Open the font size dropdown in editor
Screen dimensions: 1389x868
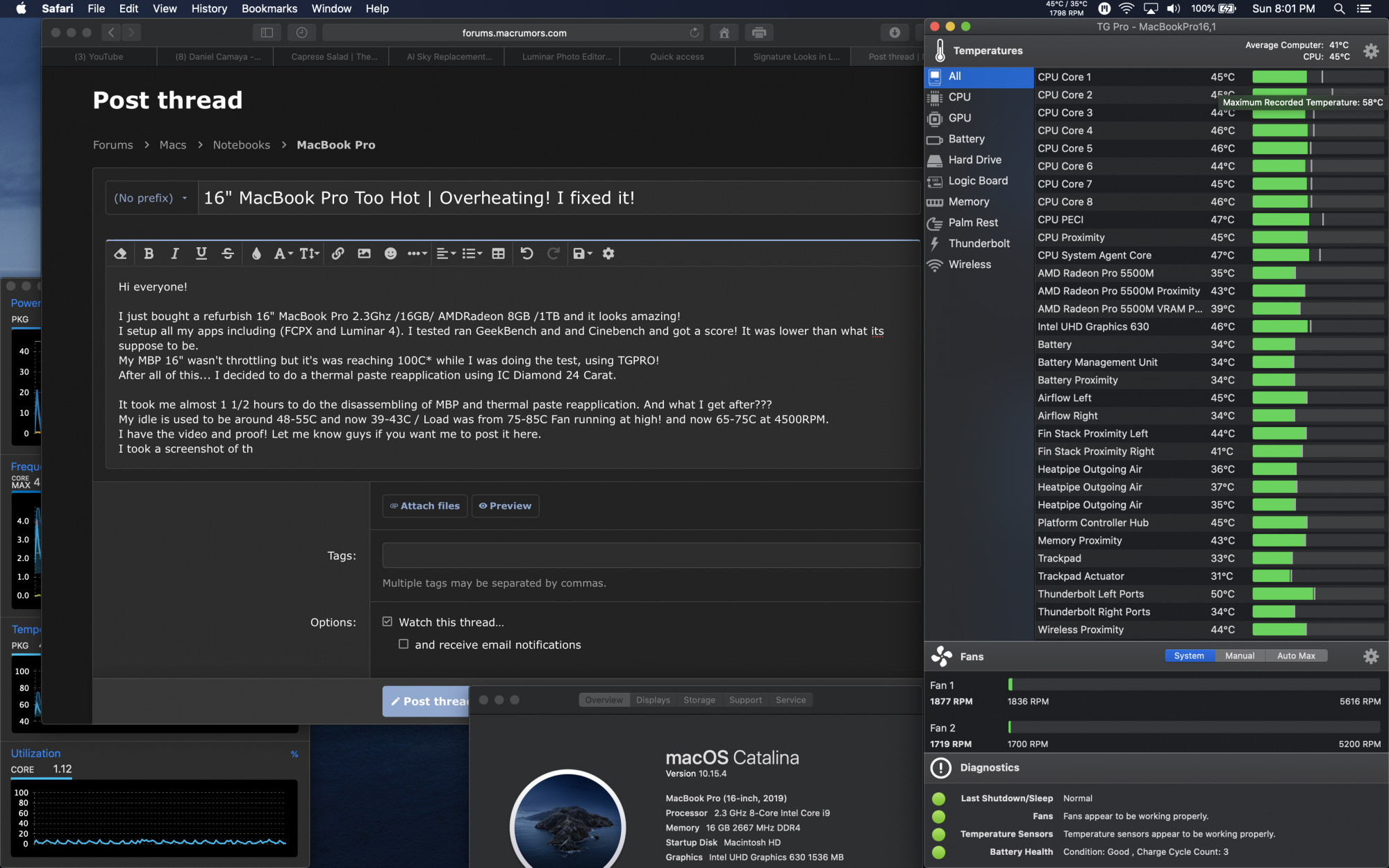tap(309, 253)
